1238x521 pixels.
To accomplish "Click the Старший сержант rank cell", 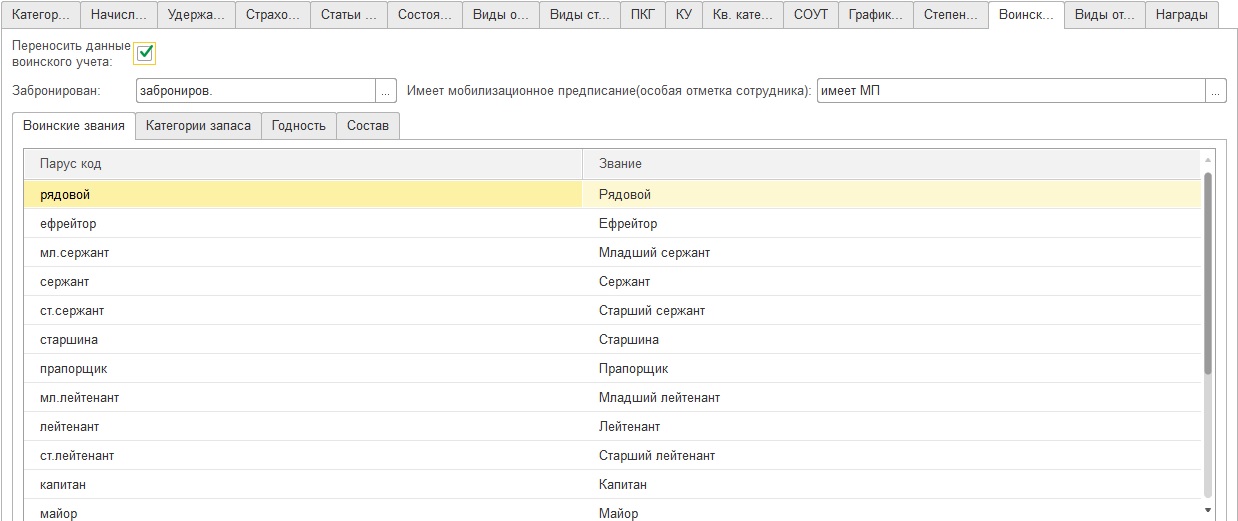I will (891, 311).
